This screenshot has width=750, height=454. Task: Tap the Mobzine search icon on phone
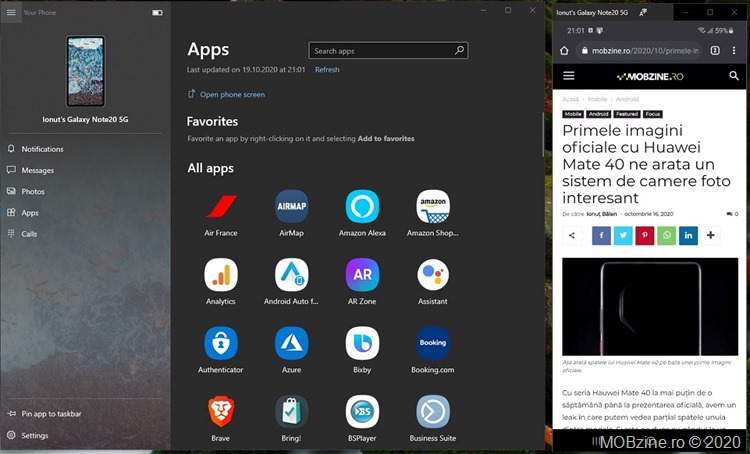[x=734, y=76]
